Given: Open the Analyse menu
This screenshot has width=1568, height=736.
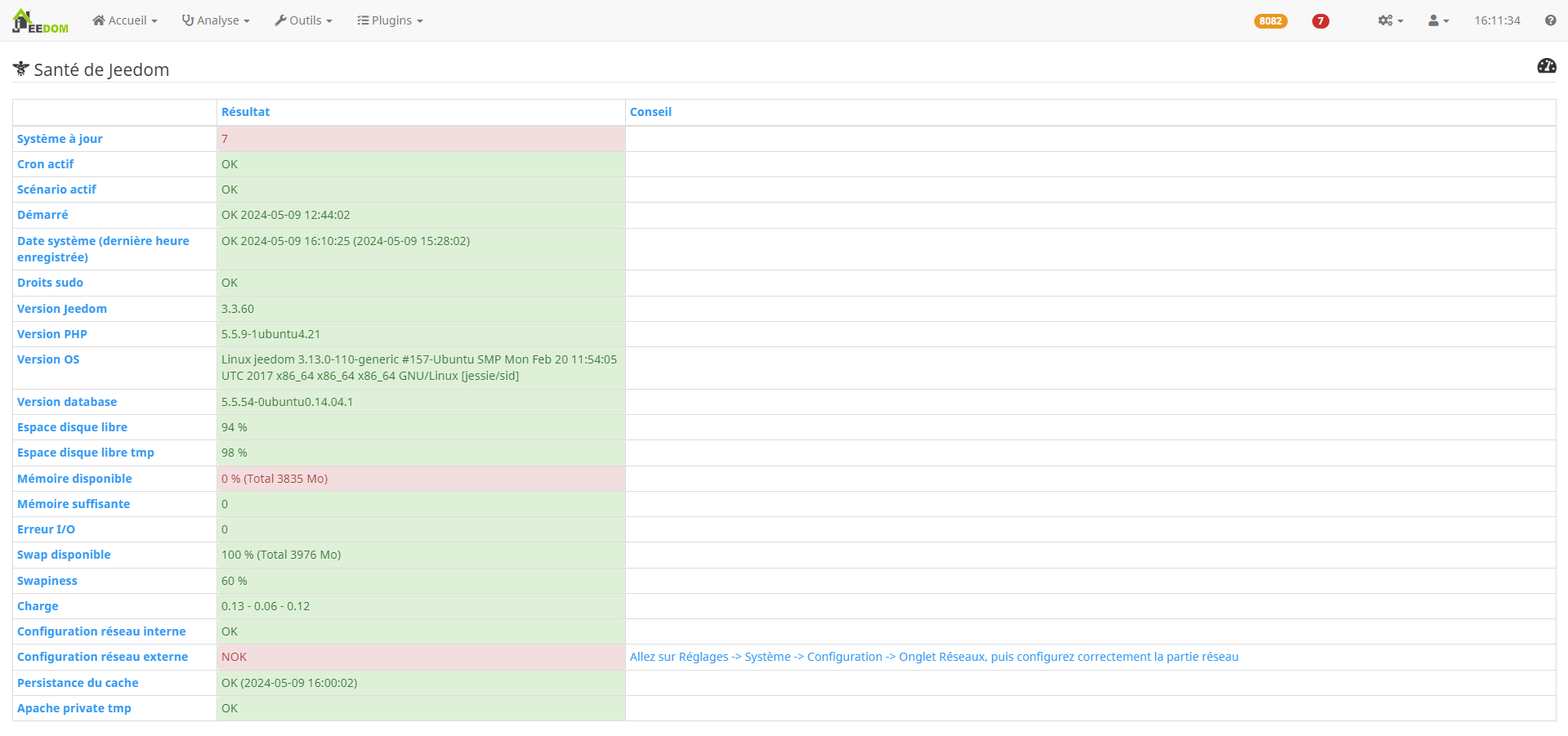Looking at the screenshot, I should (x=216, y=20).
